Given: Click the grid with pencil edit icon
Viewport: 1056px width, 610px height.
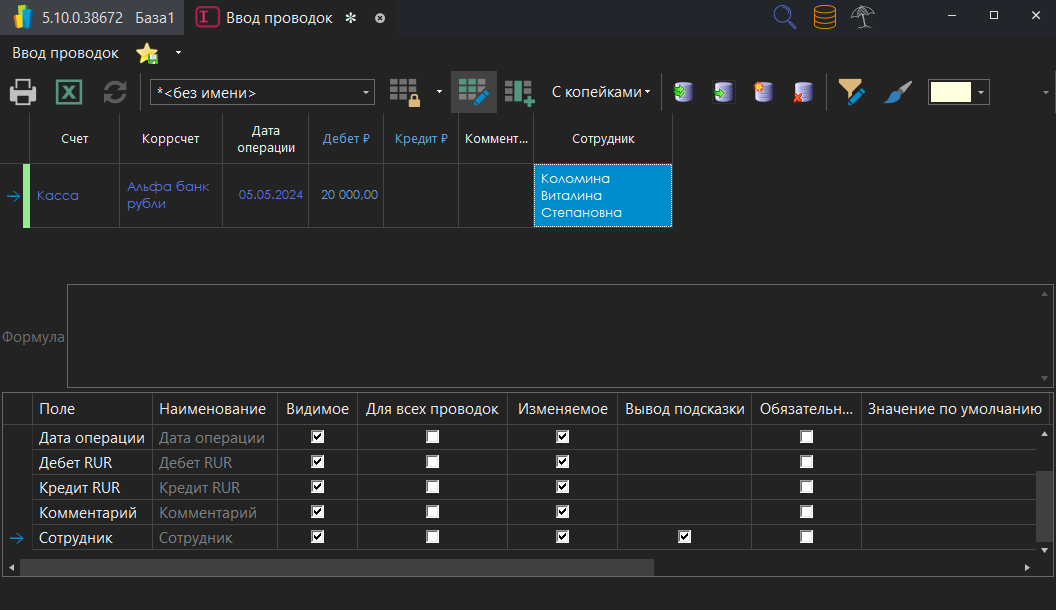Looking at the screenshot, I should click(473, 92).
